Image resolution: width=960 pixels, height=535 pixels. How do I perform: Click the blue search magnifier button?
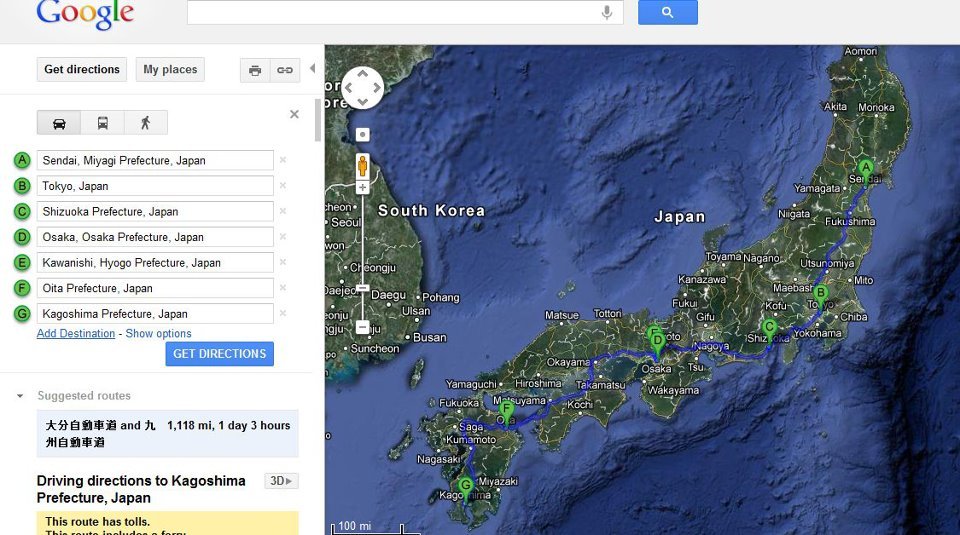pyautogui.click(x=667, y=12)
